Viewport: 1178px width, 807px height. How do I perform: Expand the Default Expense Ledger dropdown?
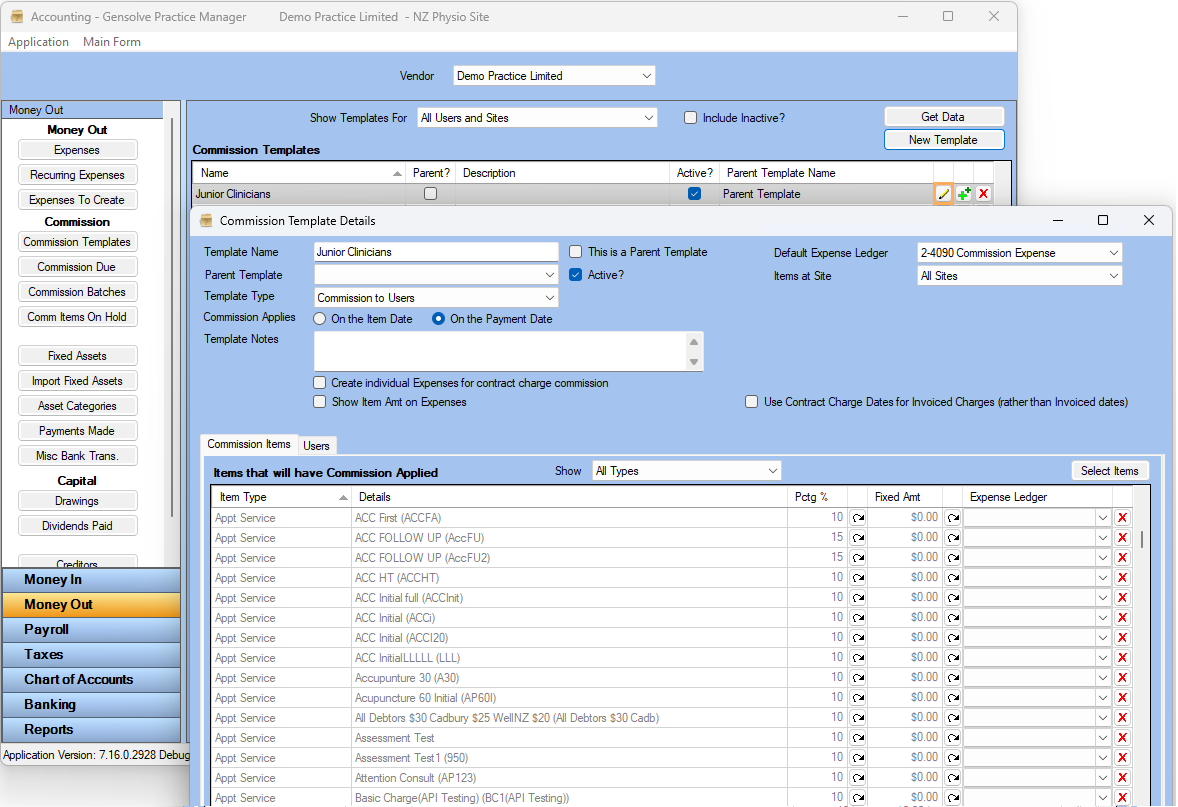(x=1113, y=253)
